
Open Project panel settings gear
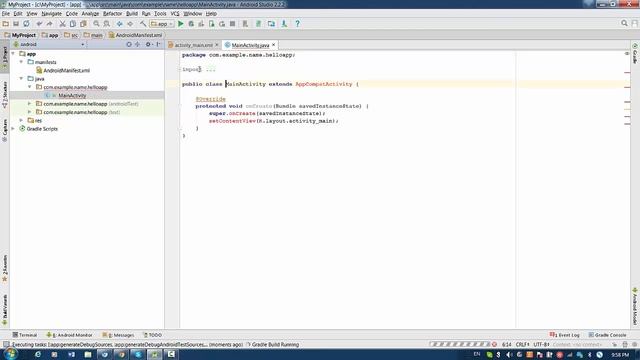(149, 44)
